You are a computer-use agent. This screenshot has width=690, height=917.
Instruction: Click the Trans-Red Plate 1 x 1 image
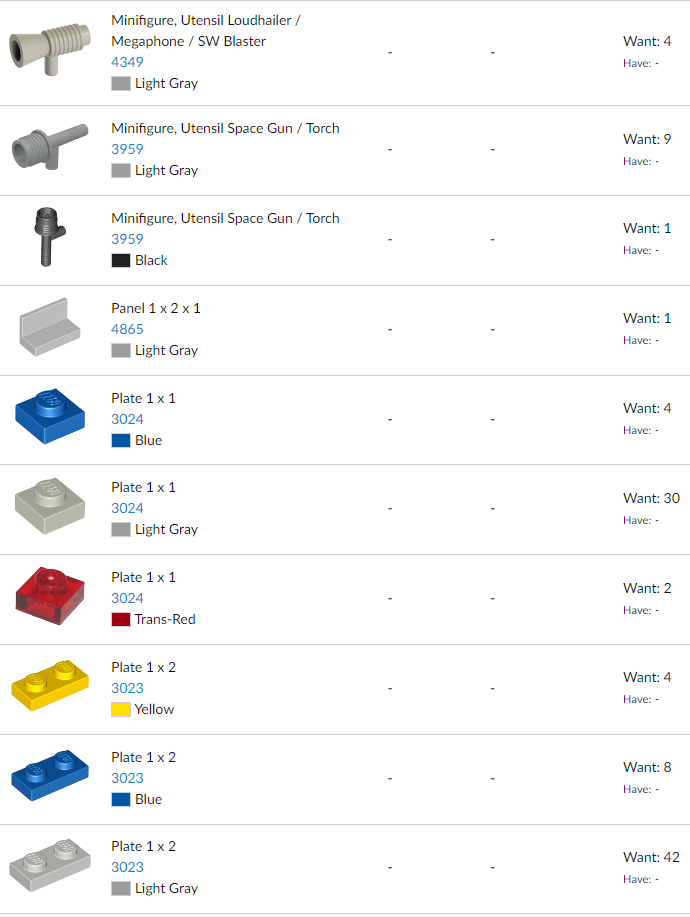click(50, 596)
